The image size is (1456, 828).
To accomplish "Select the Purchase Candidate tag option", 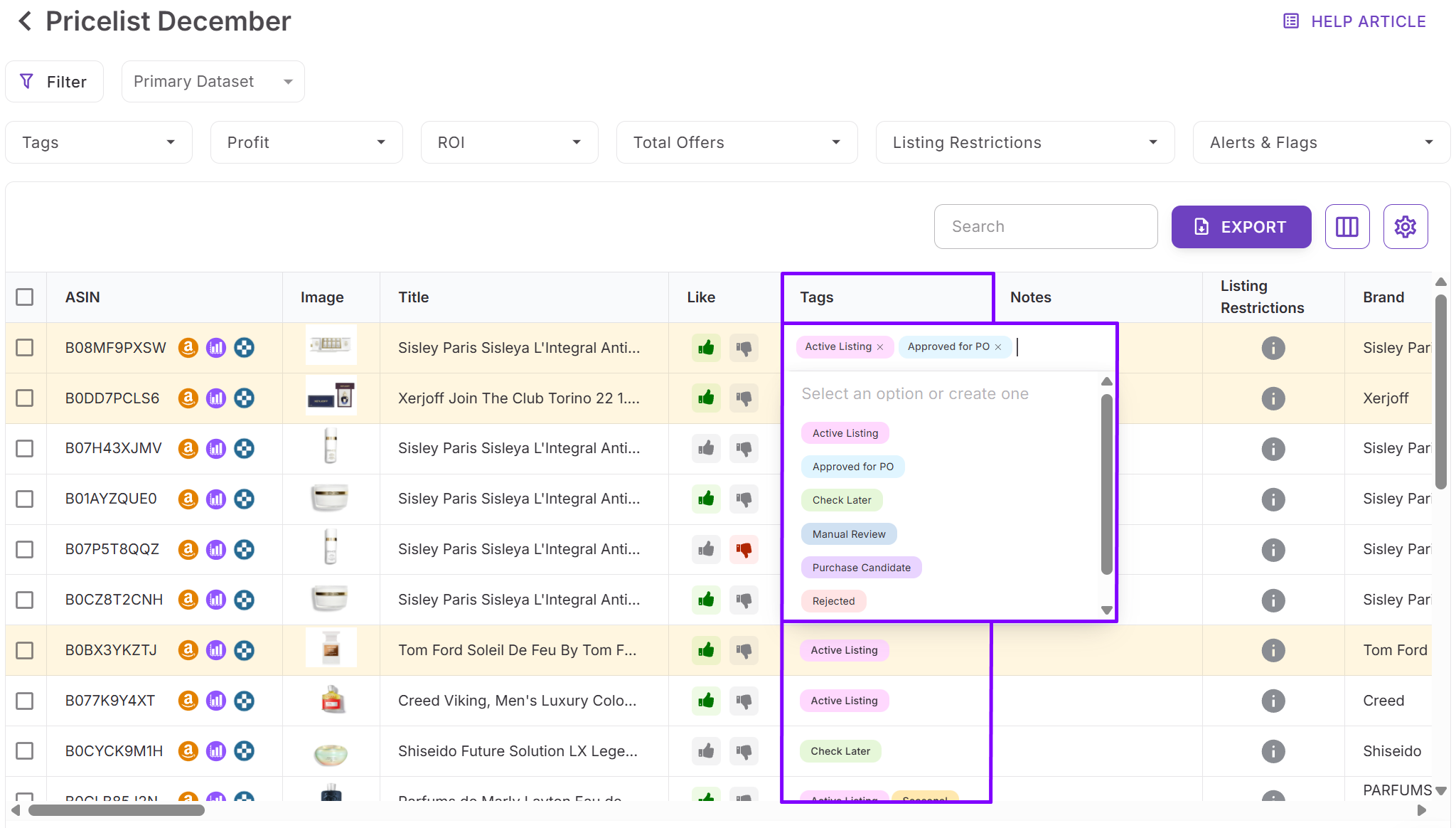I will tap(861, 568).
